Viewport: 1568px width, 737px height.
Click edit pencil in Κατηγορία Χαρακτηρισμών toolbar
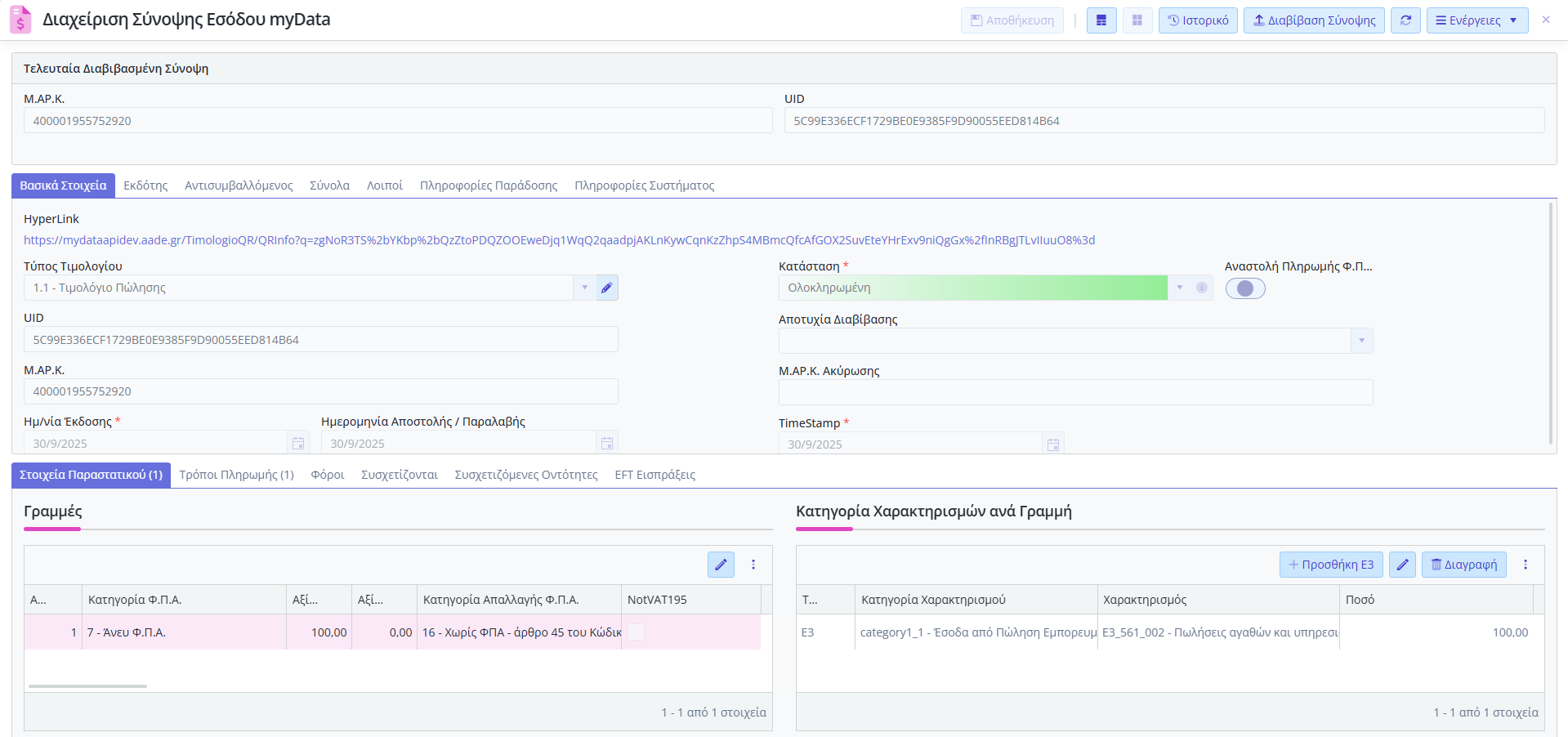point(1402,565)
